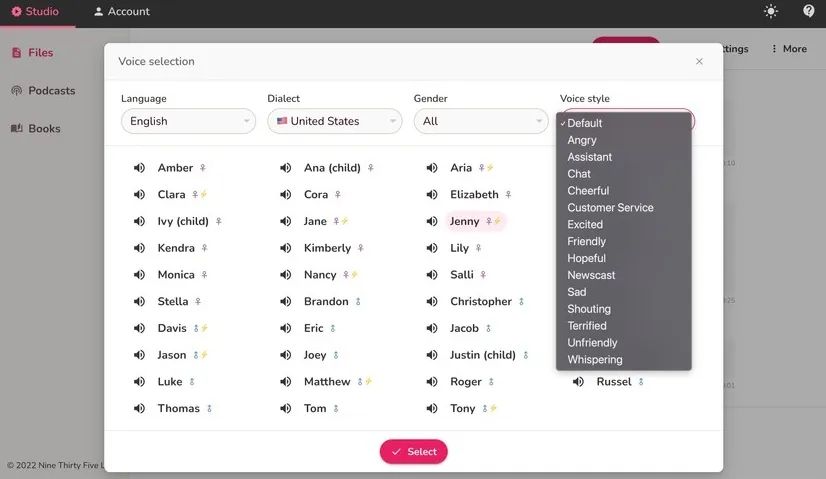Choose the Angry voice style

coord(624,140)
